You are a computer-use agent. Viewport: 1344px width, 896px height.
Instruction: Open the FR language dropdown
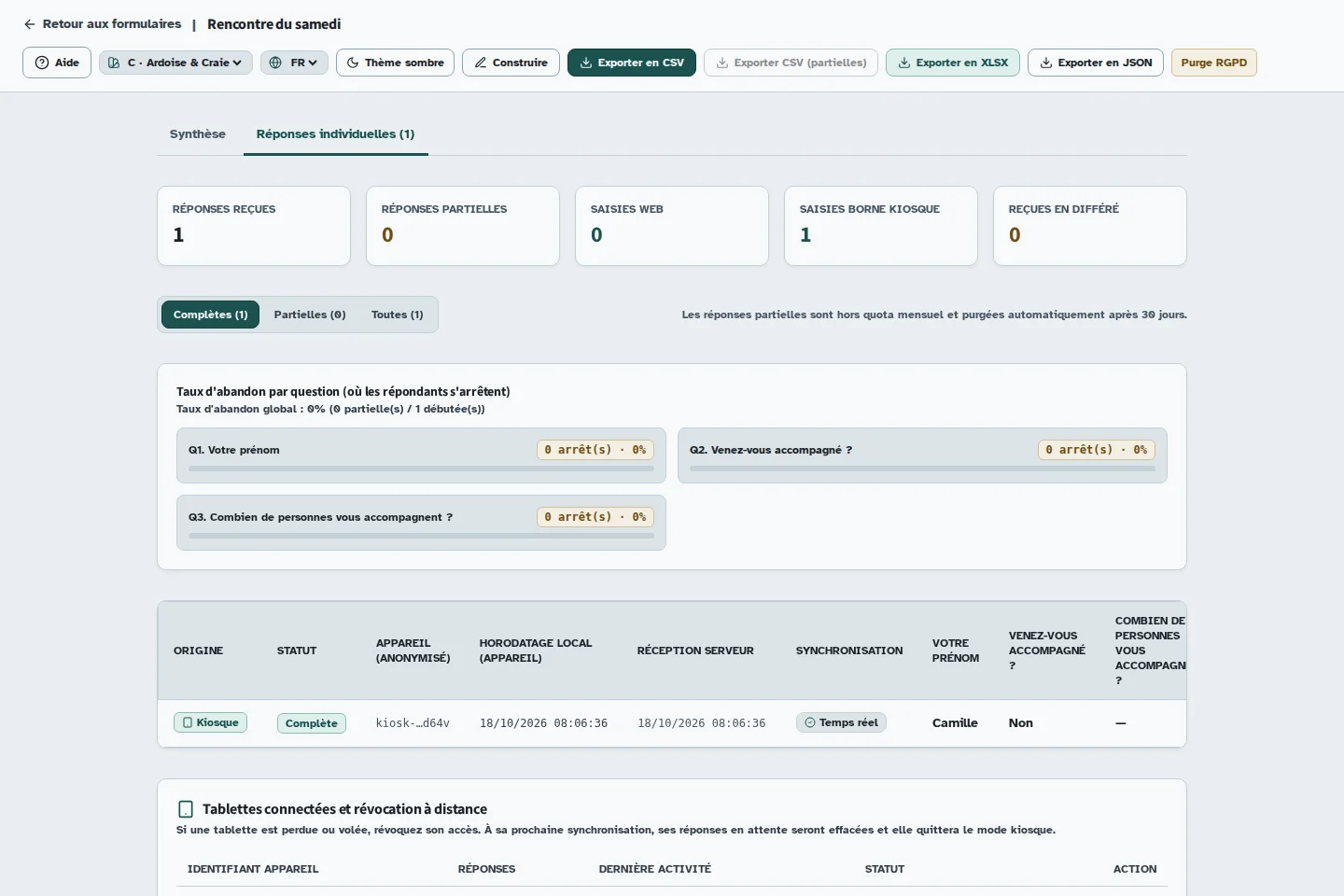pos(294,63)
